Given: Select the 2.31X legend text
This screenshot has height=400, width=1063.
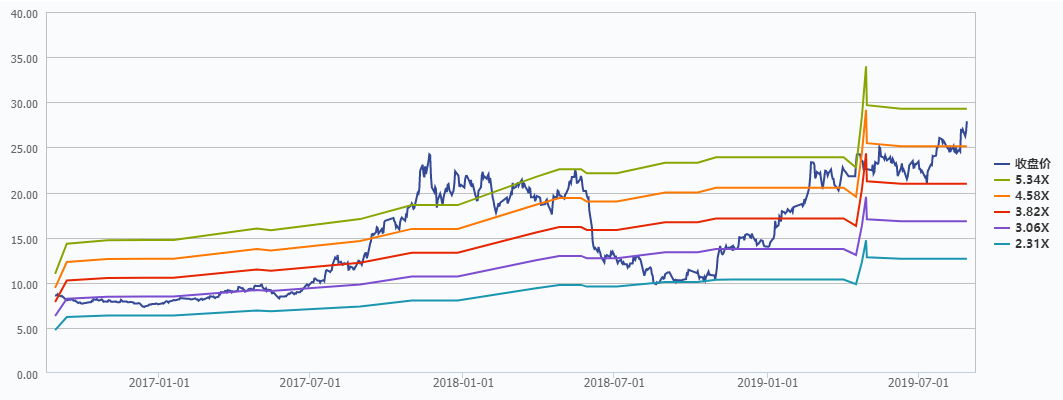Looking at the screenshot, I should click(x=1032, y=243).
